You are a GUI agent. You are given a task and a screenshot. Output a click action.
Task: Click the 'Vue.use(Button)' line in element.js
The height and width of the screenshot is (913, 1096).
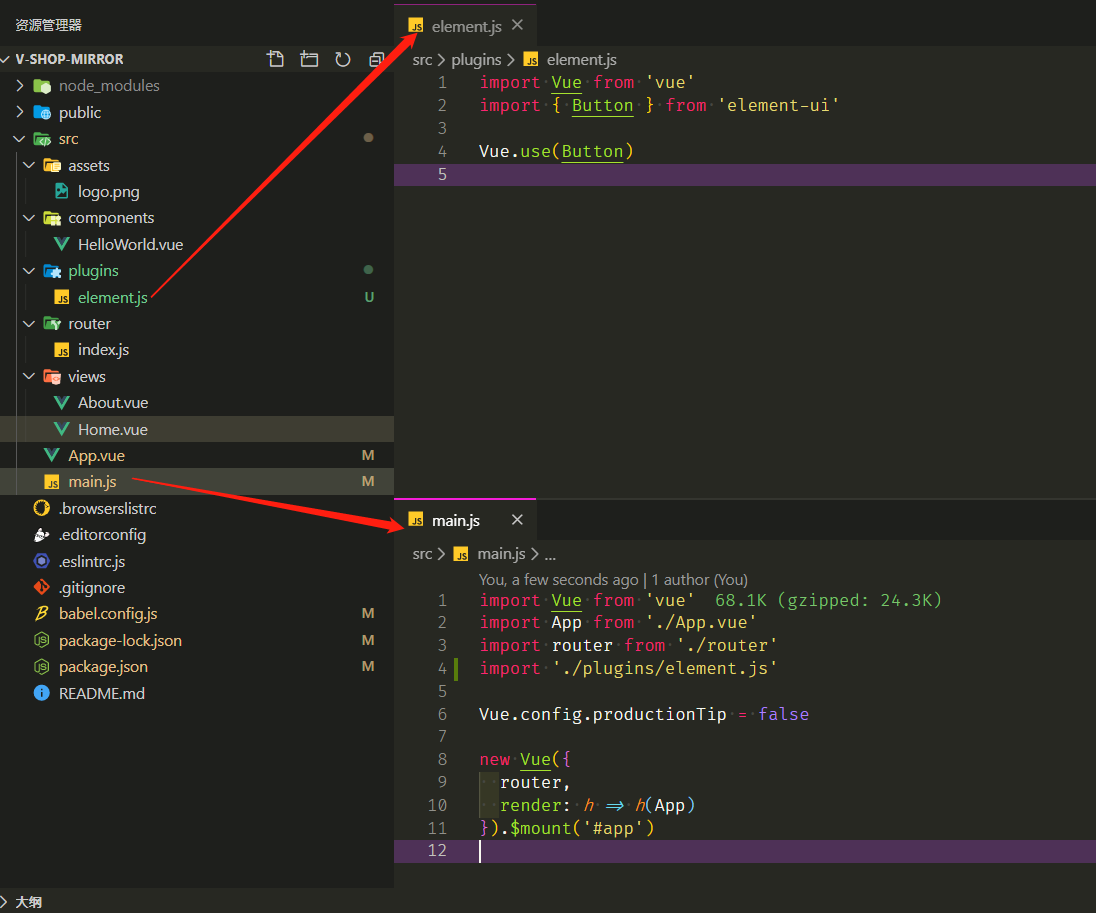556,152
